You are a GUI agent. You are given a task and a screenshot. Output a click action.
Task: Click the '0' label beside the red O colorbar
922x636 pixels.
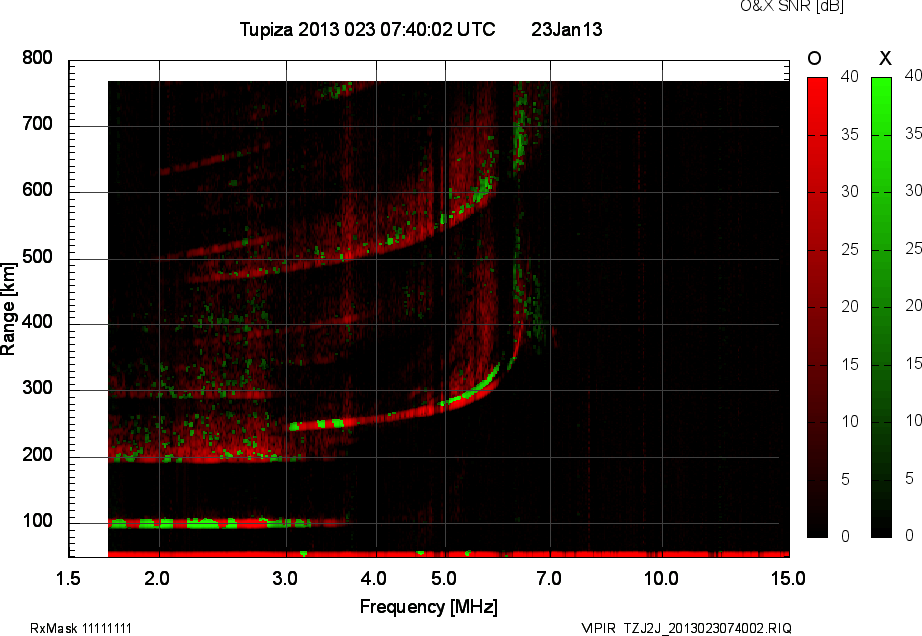[846, 536]
